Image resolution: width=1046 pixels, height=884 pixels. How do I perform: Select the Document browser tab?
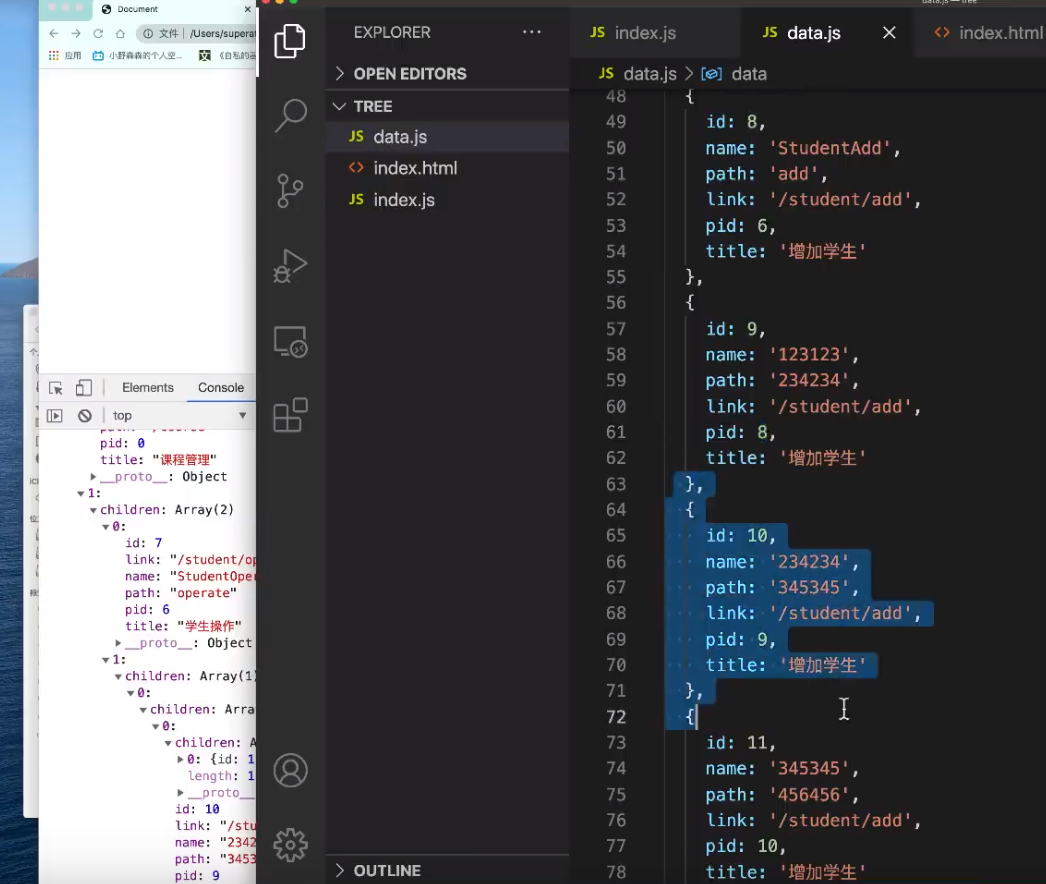pos(137,9)
